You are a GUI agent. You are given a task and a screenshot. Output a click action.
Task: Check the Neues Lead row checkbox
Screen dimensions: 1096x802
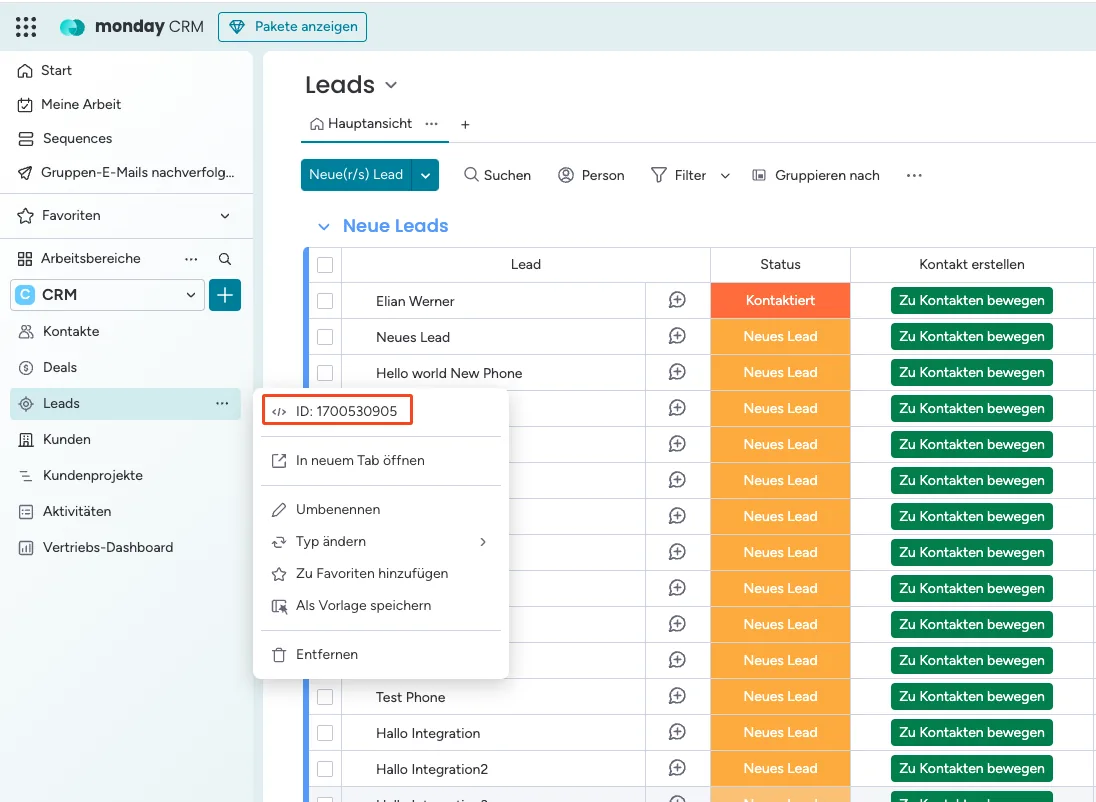pos(325,337)
